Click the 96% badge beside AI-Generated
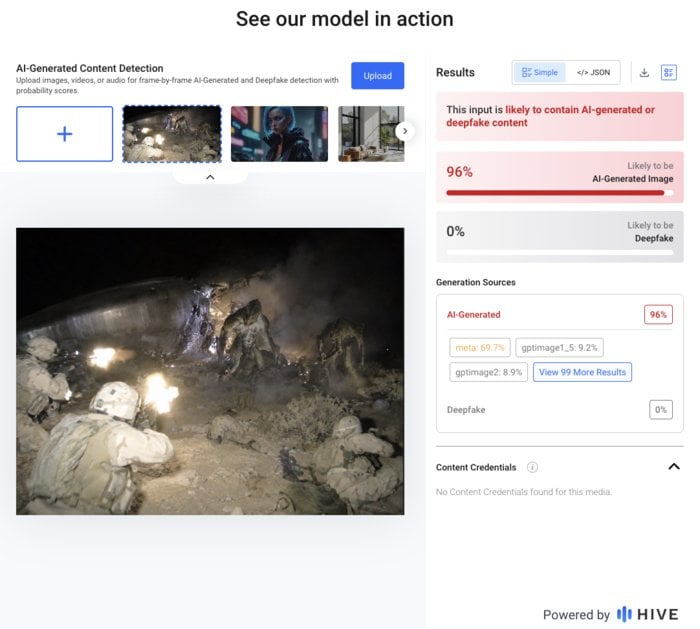Image resolution: width=700 pixels, height=629 pixels. coord(658,314)
